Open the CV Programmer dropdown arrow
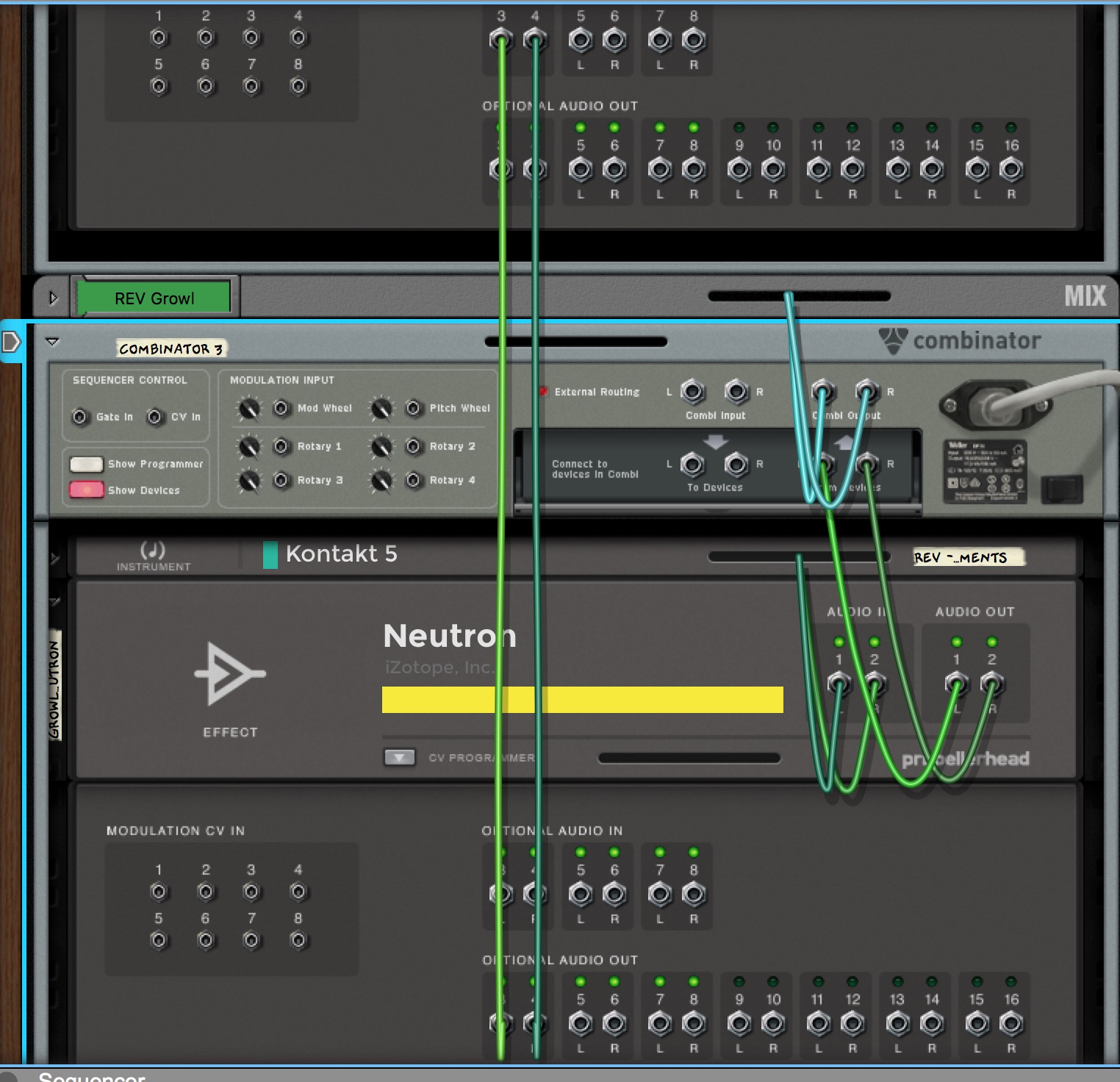 click(400, 757)
